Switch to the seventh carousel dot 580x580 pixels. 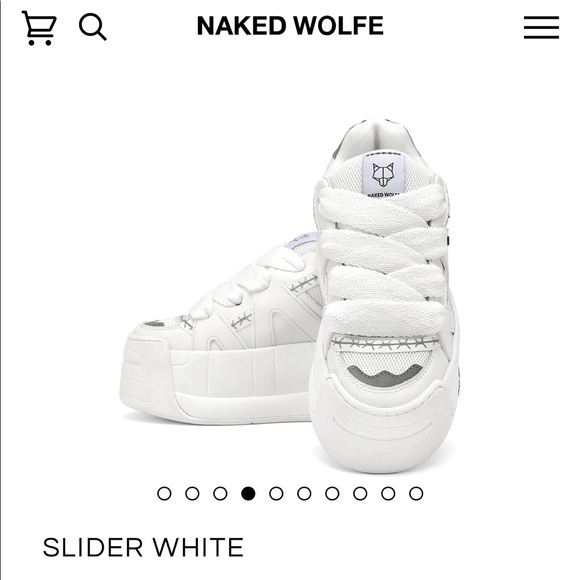point(332,493)
